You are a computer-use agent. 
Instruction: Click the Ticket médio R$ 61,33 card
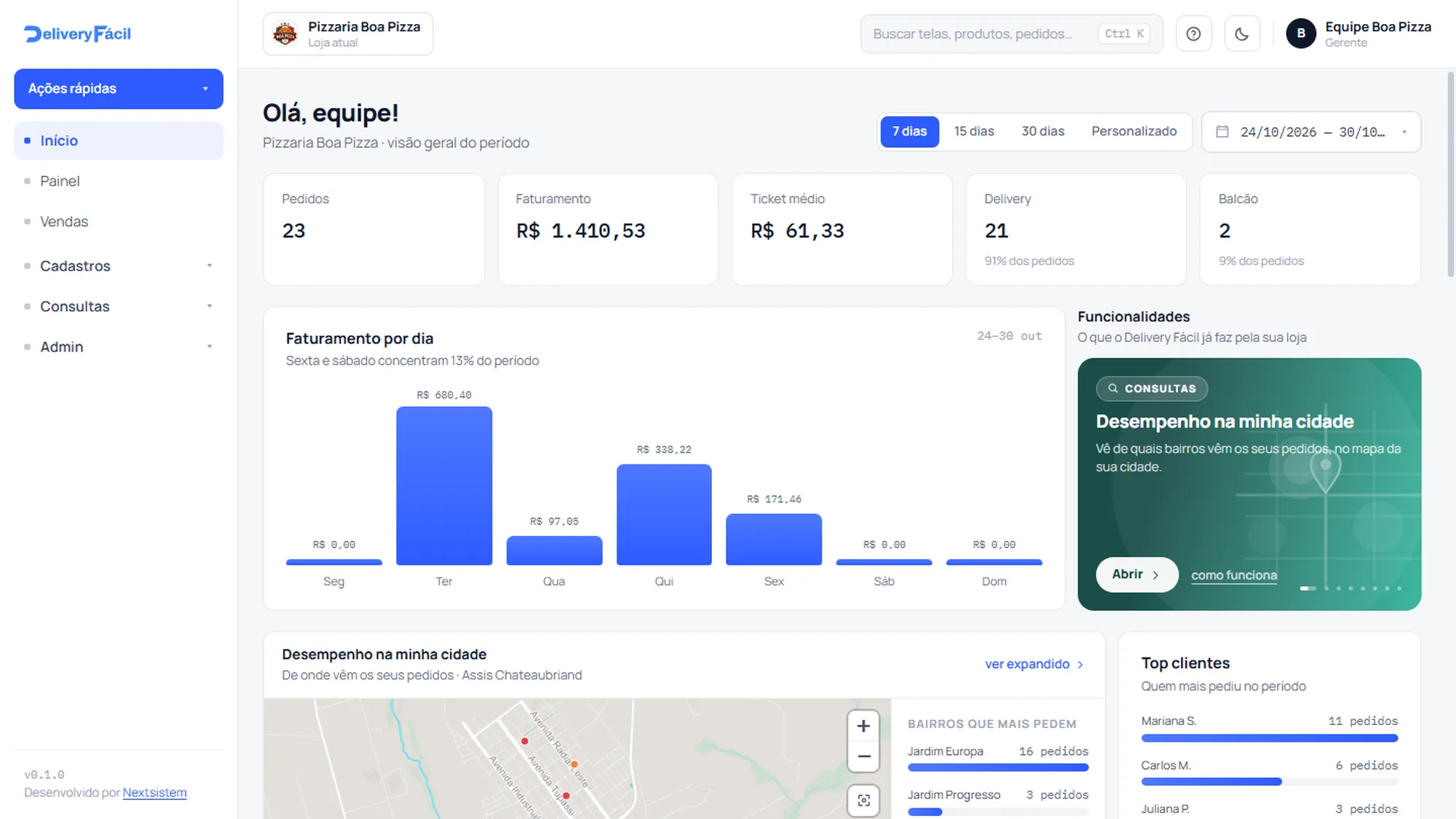tap(842, 229)
